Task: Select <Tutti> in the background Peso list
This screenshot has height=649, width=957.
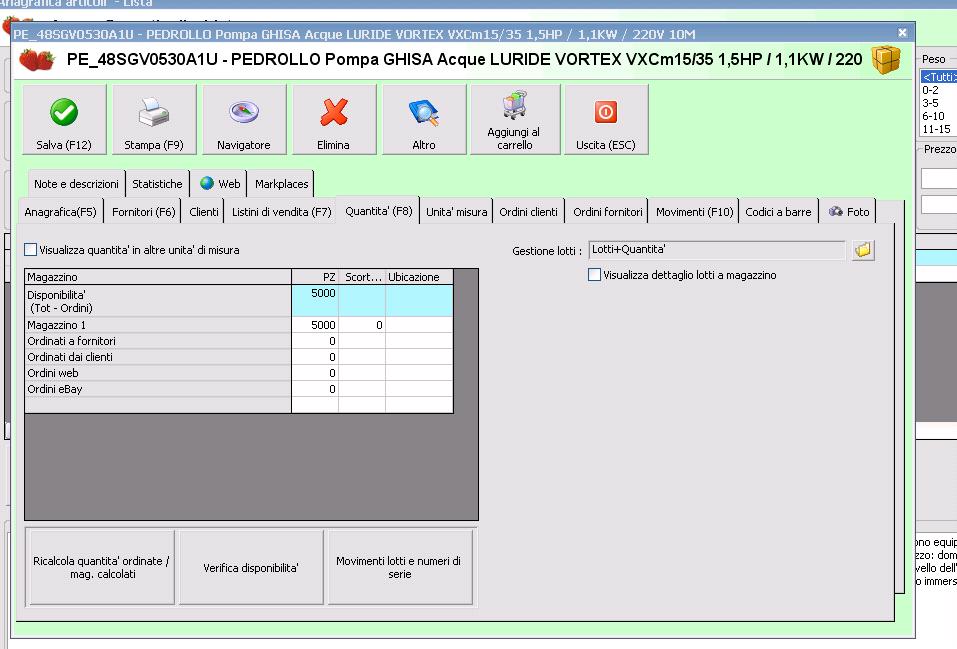Action: point(939,77)
